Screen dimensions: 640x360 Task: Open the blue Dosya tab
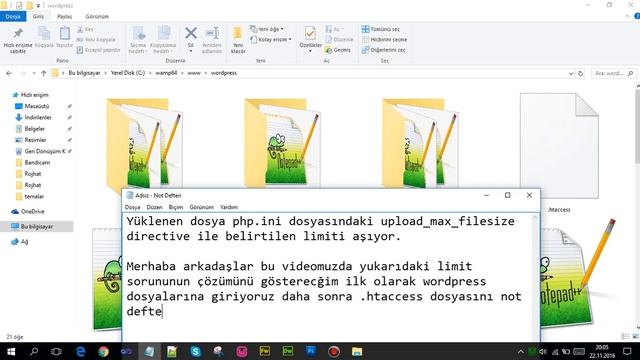13,16
